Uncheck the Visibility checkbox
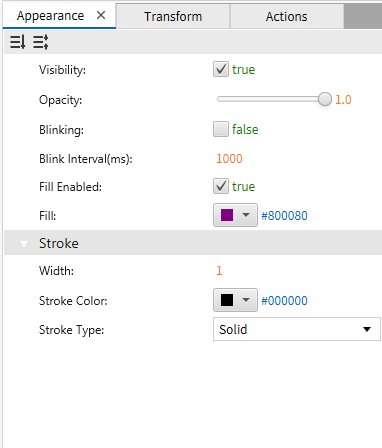The image size is (382, 448). (221, 69)
